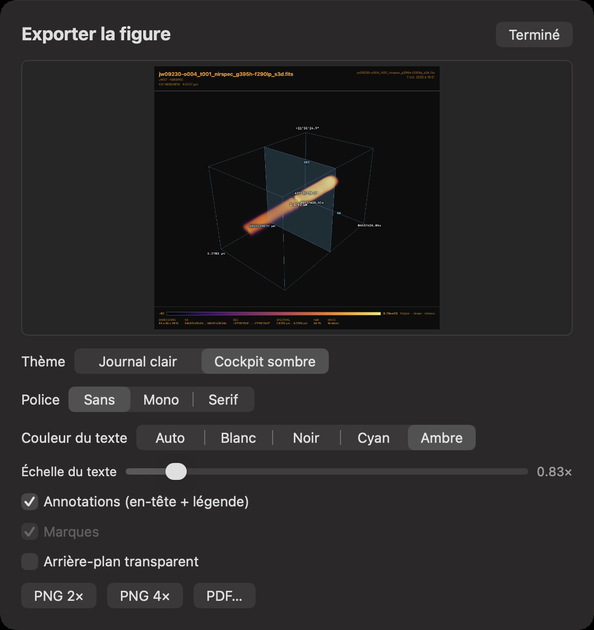Click the Thème label

click(43, 361)
